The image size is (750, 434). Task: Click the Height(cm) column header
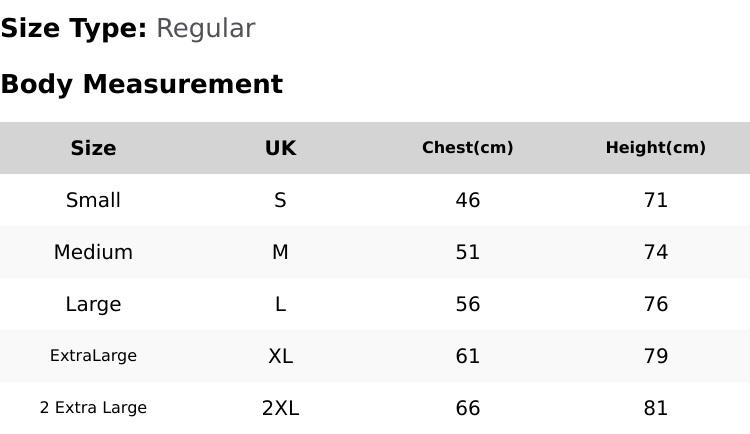tap(656, 147)
